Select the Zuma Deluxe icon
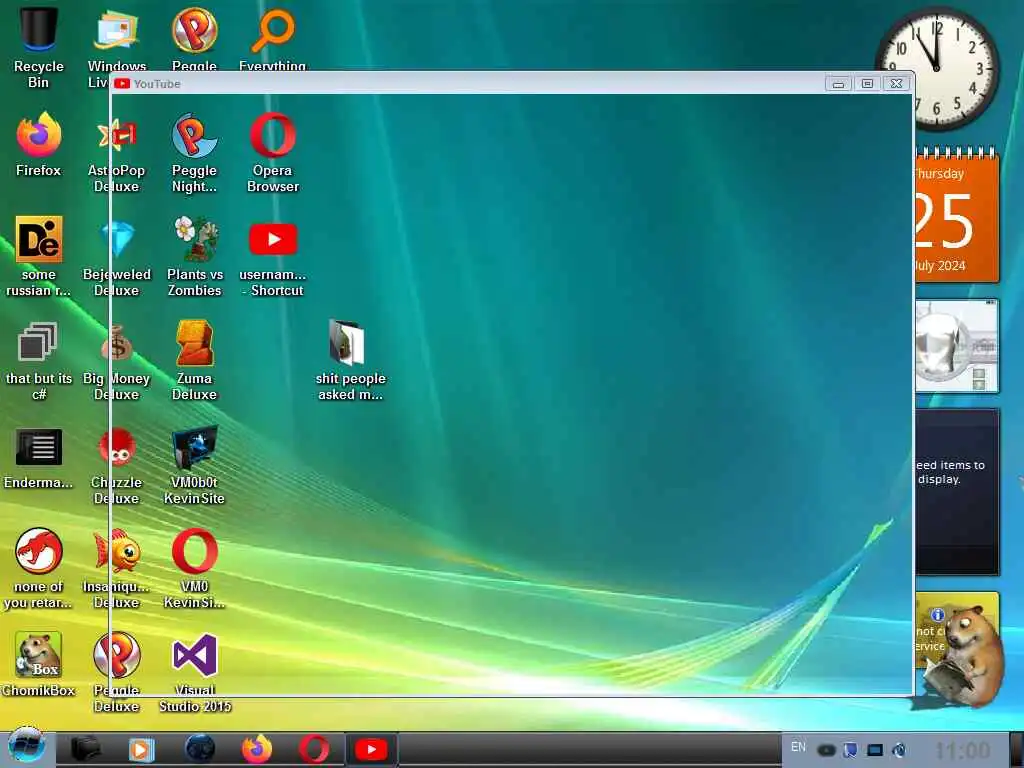 coord(195,342)
